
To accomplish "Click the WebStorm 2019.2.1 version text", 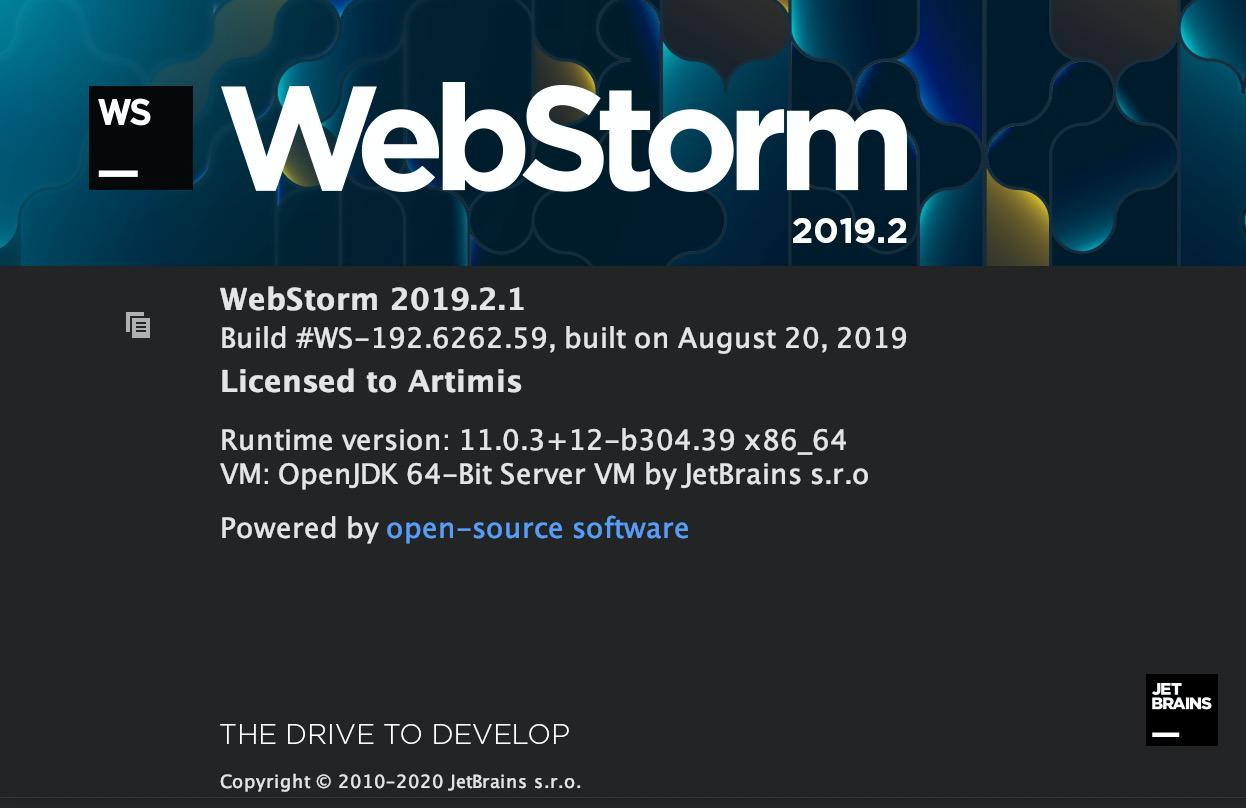I will pos(372,299).
